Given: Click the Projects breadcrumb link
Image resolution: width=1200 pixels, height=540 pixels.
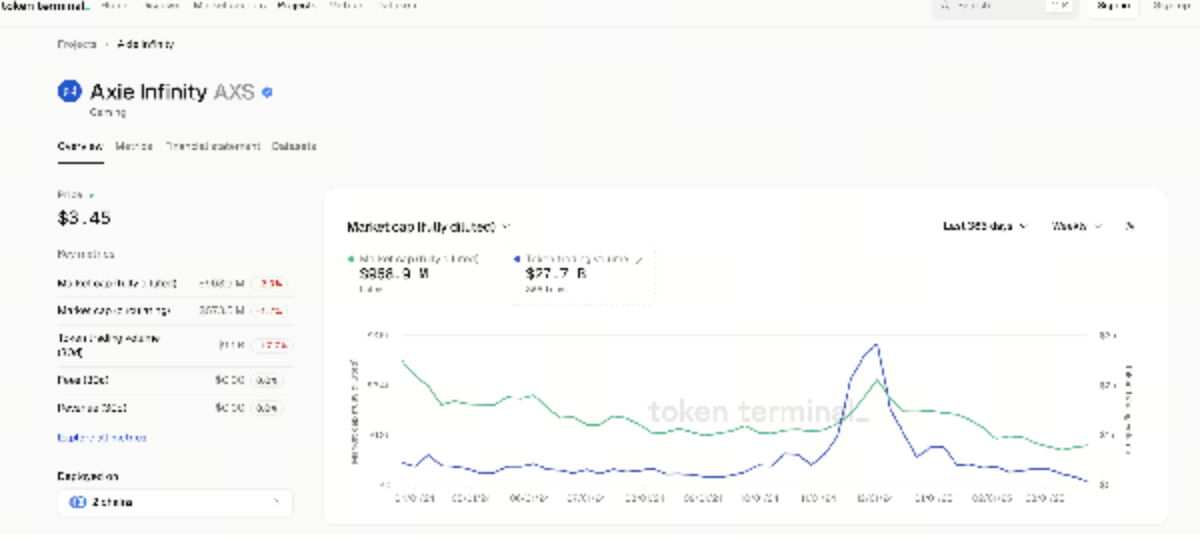Looking at the screenshot, I should (77, 45).
